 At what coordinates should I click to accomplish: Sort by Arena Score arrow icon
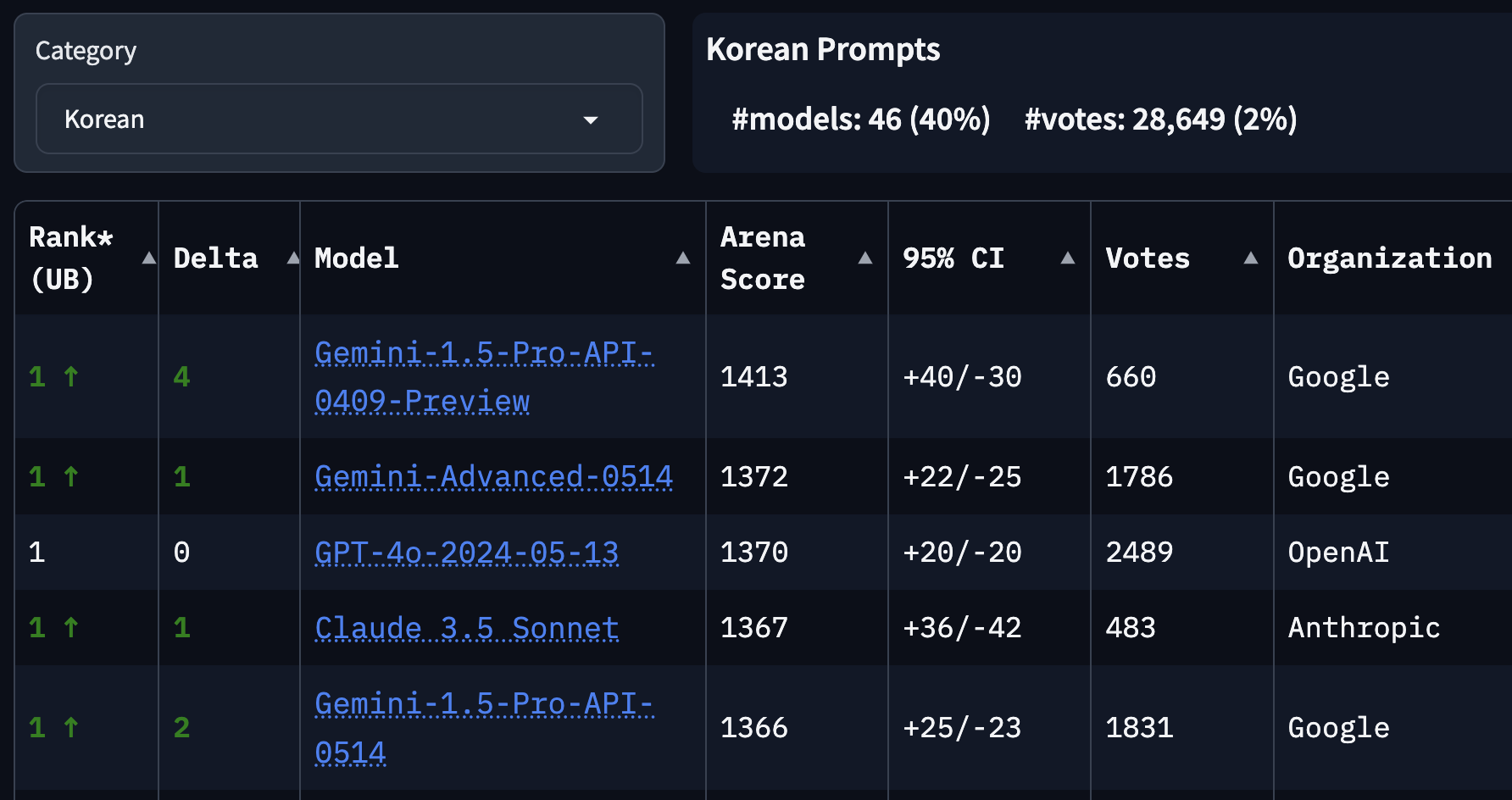[865, 258]
